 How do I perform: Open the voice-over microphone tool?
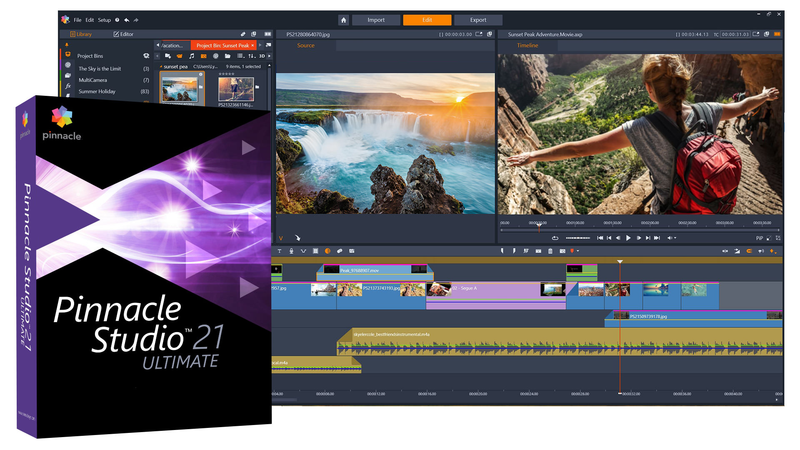coord(291,251)
